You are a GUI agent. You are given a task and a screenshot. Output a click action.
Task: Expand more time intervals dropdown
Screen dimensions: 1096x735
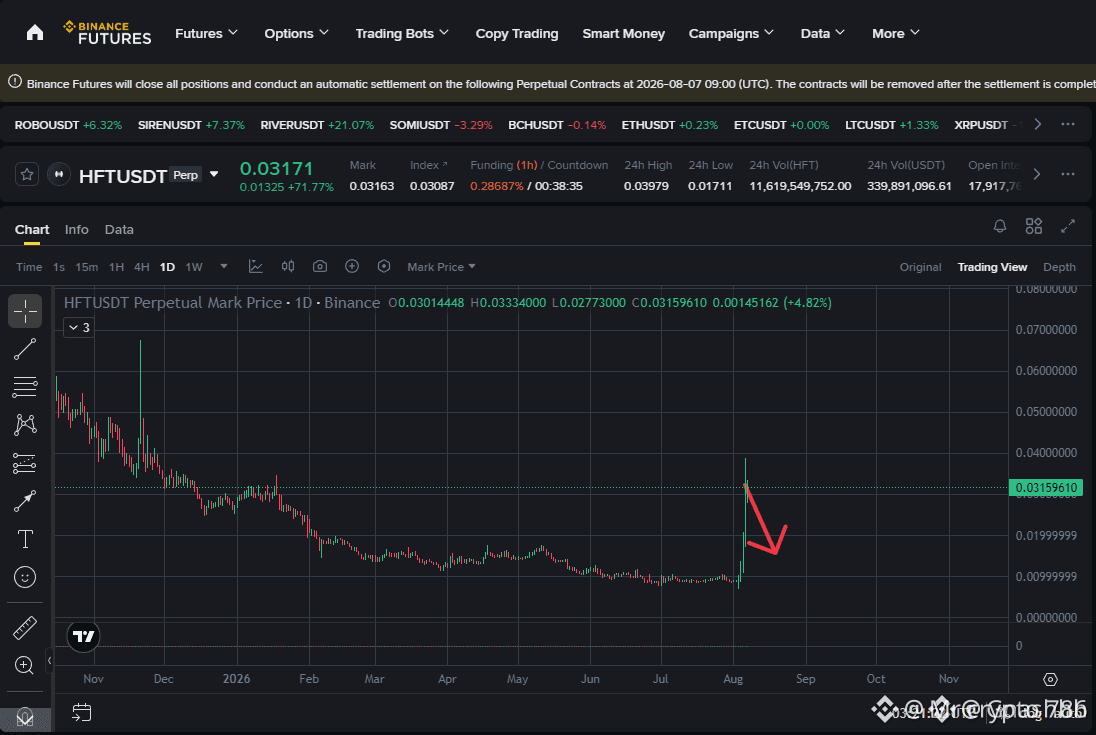(x=224, y=266)
